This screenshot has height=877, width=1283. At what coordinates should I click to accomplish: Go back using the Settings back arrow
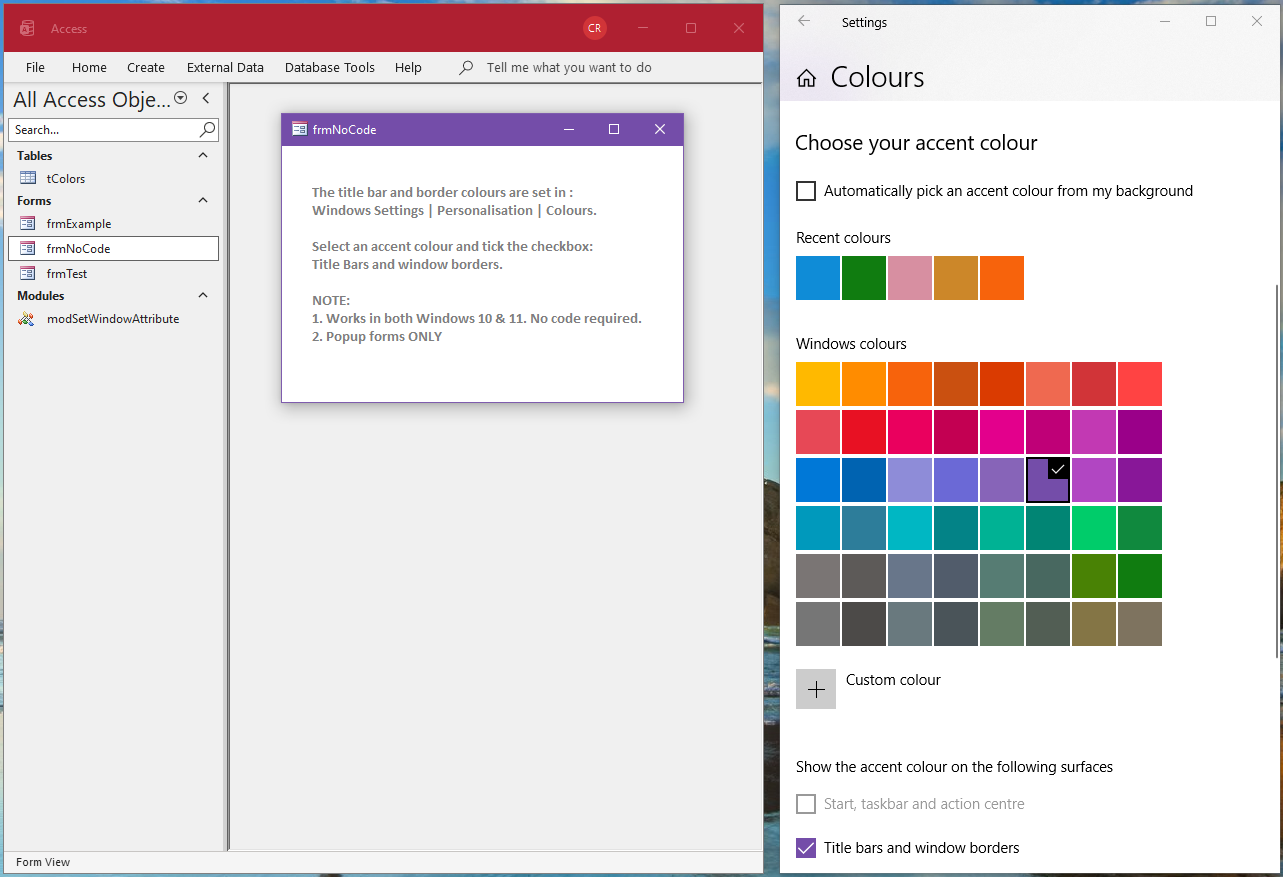804,21
